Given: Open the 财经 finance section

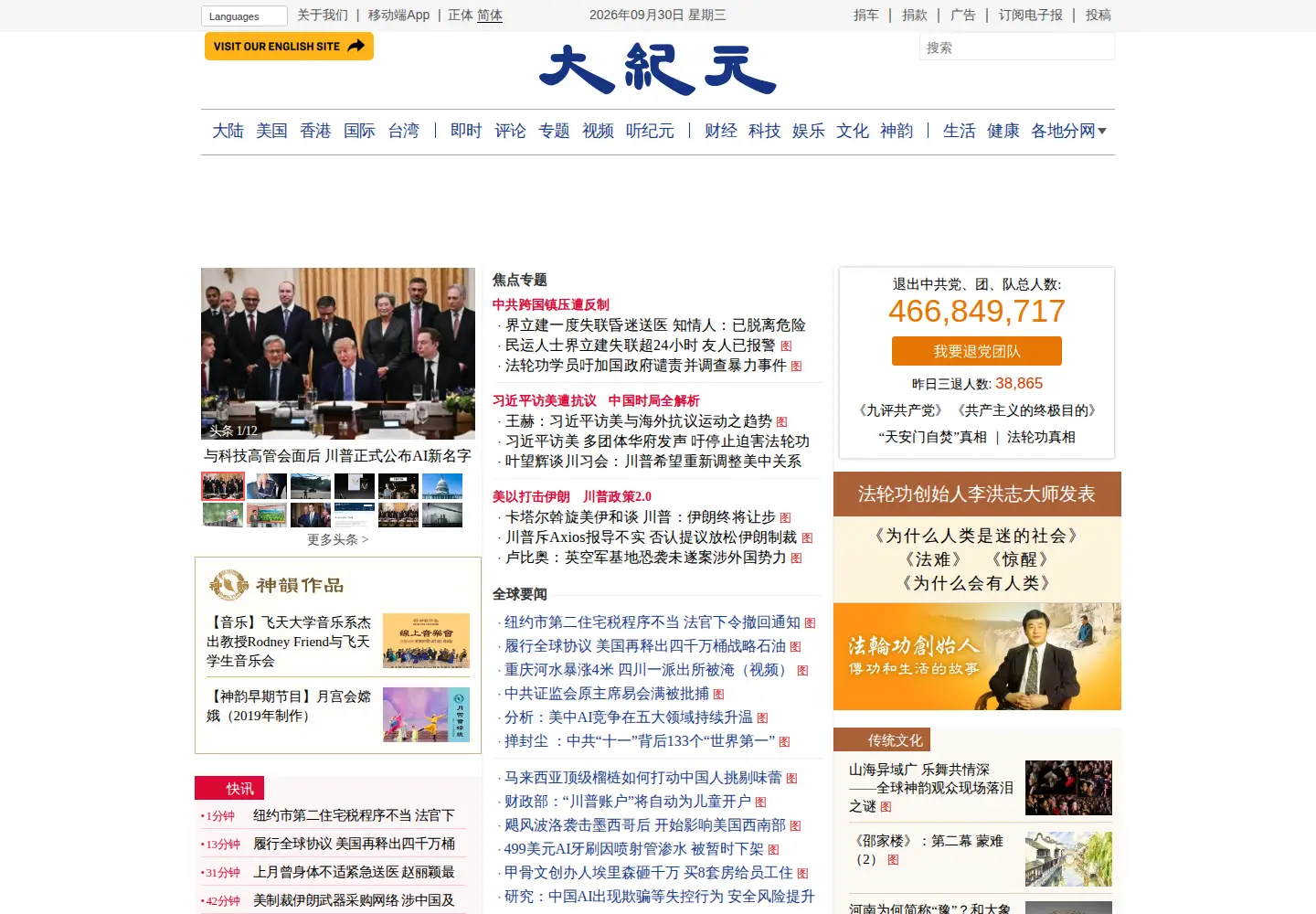Looking at the screenshot, I should pyautogui.click(x=720, y=131).
